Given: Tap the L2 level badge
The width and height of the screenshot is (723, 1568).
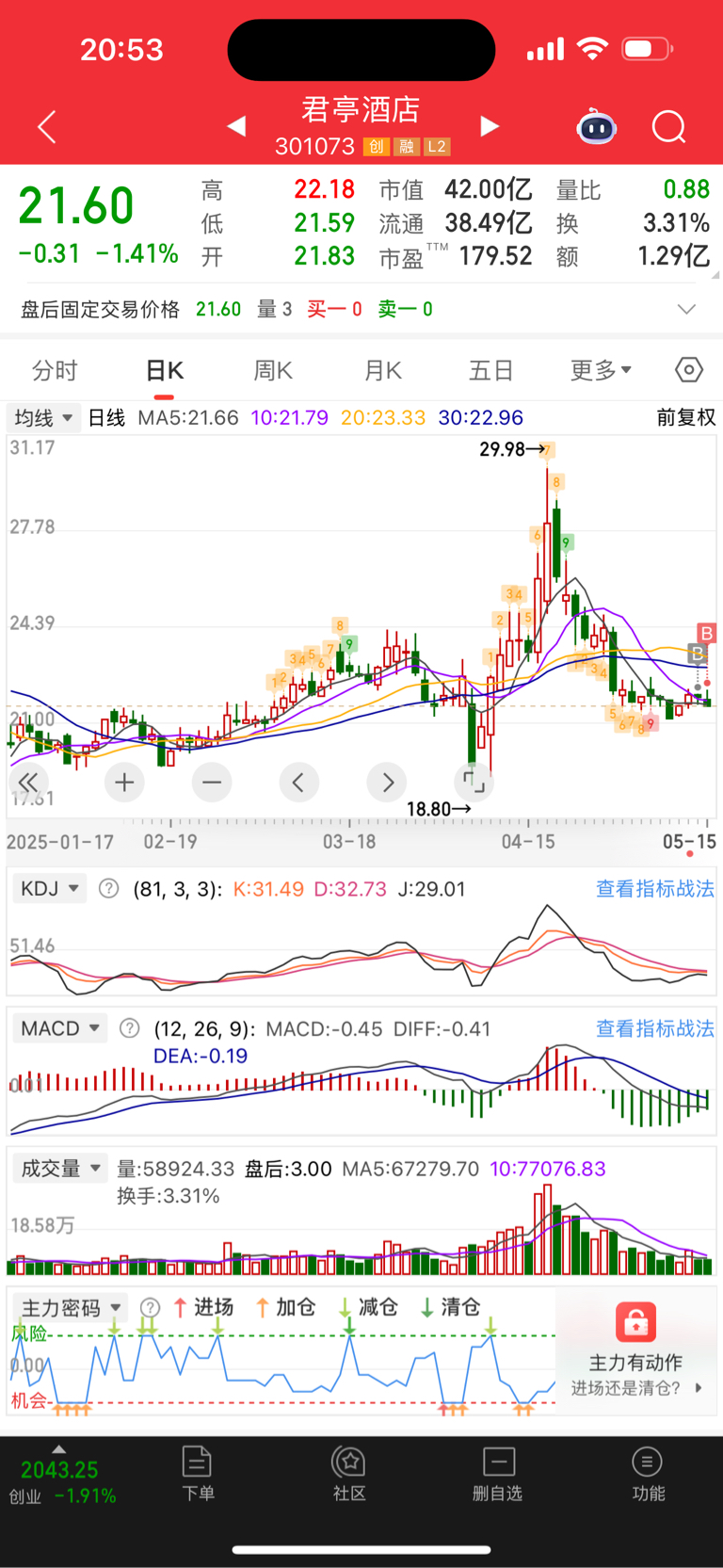Looking at the screenshot, I should point(437,147).
